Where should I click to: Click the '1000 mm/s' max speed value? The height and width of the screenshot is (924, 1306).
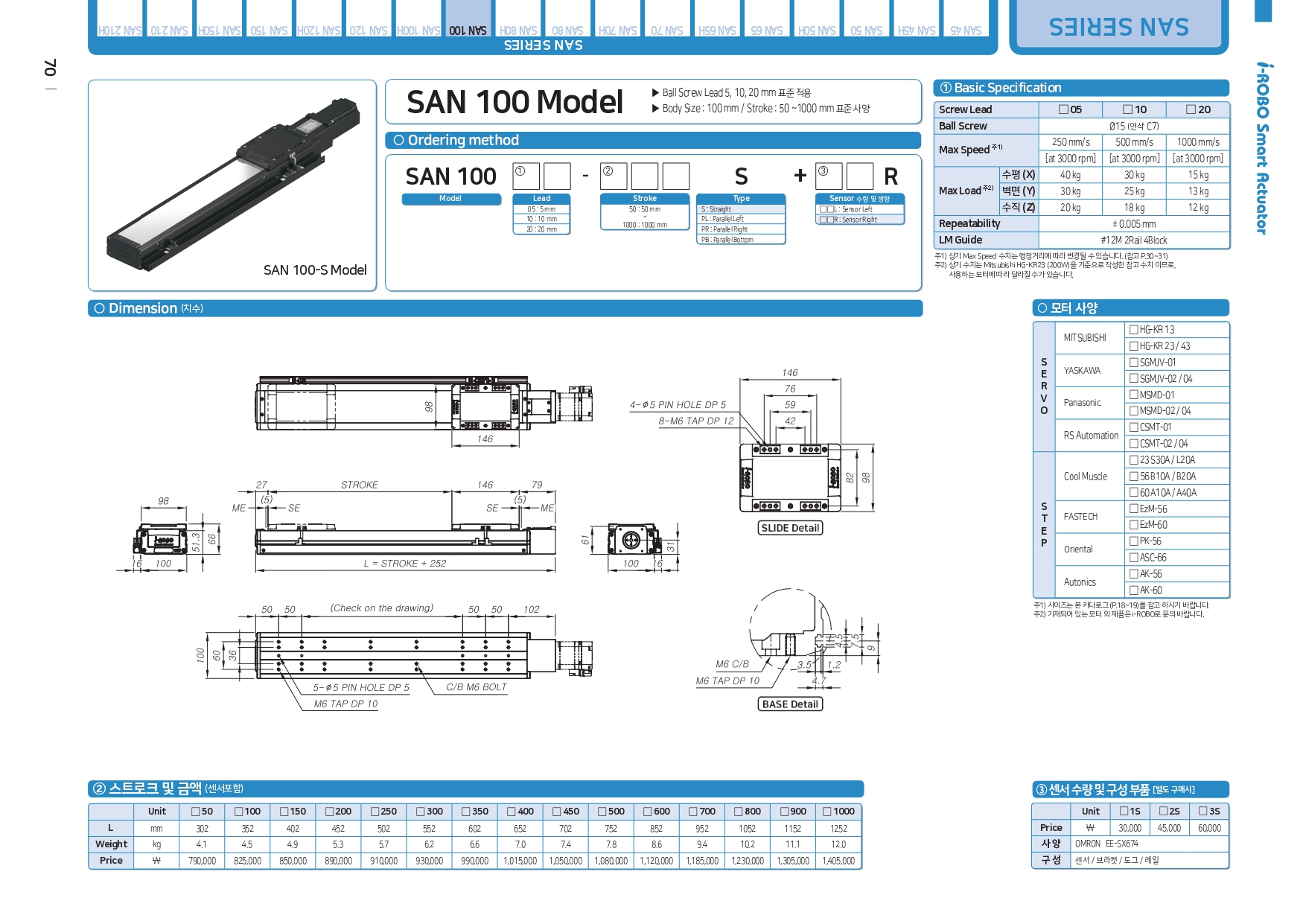coord(1198,142)
